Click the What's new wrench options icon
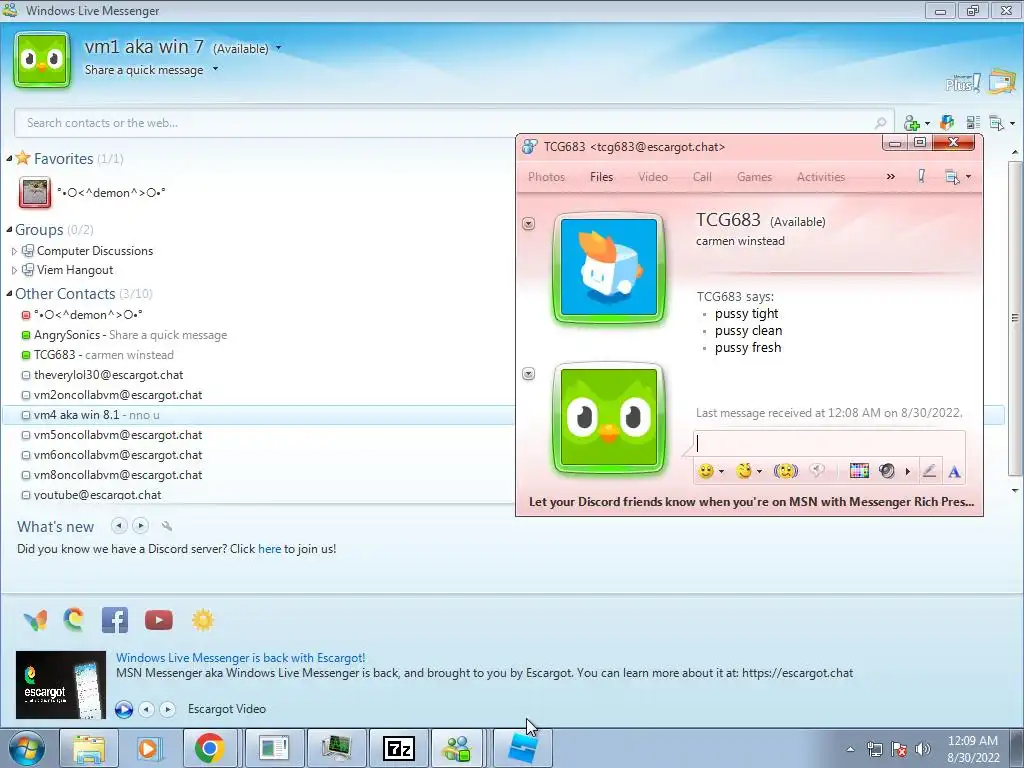Screen dimensions: 1024x768 tap(167, 526)
